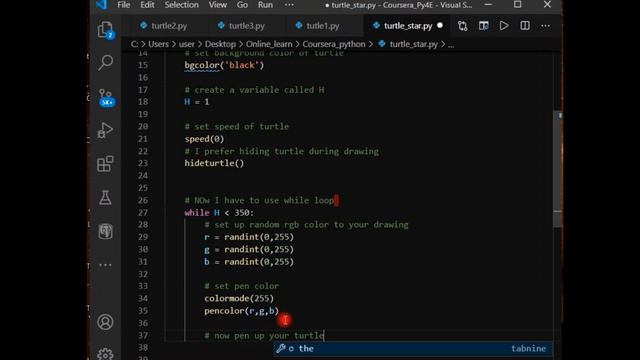Open Run and Debug view
The image size is (640, 360).
click(105, 131)
